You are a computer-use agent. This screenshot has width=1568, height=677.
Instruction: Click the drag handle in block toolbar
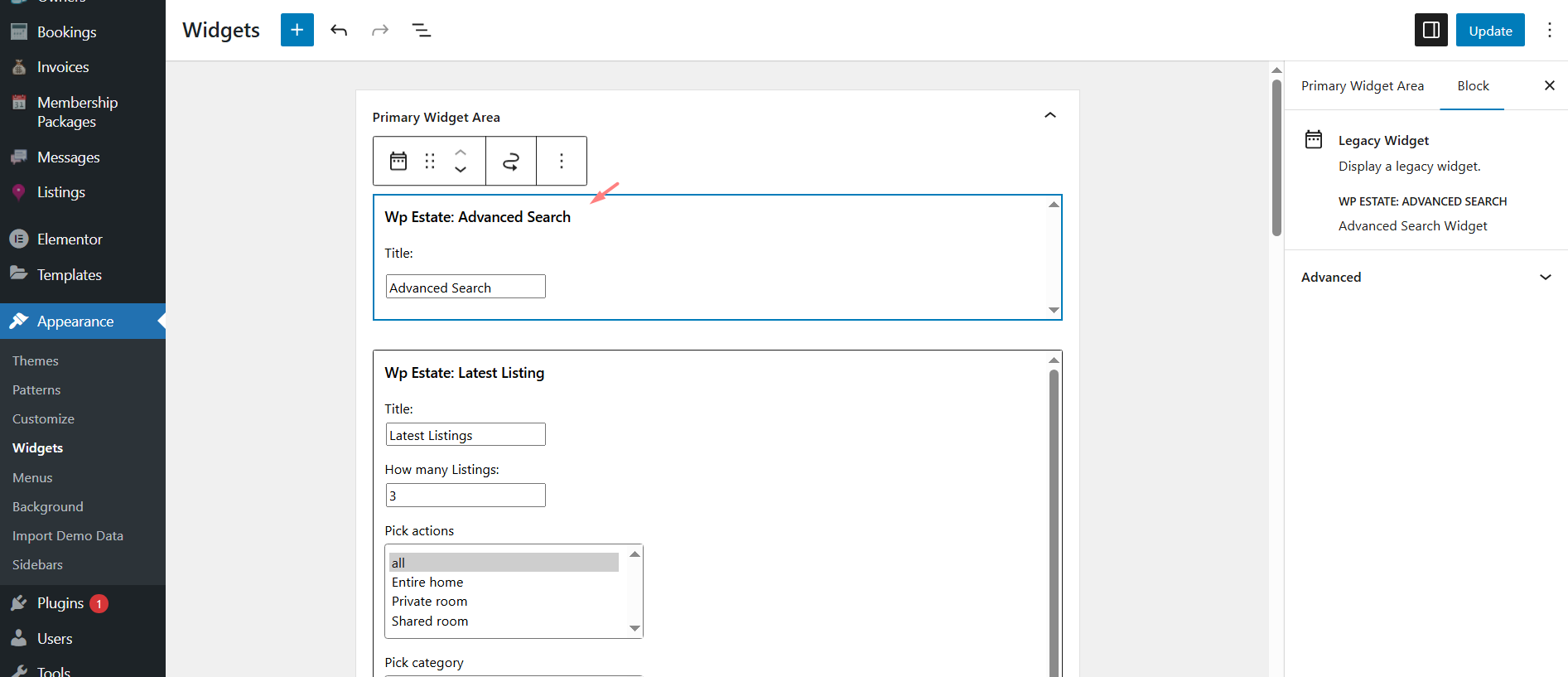coord(430,161)
